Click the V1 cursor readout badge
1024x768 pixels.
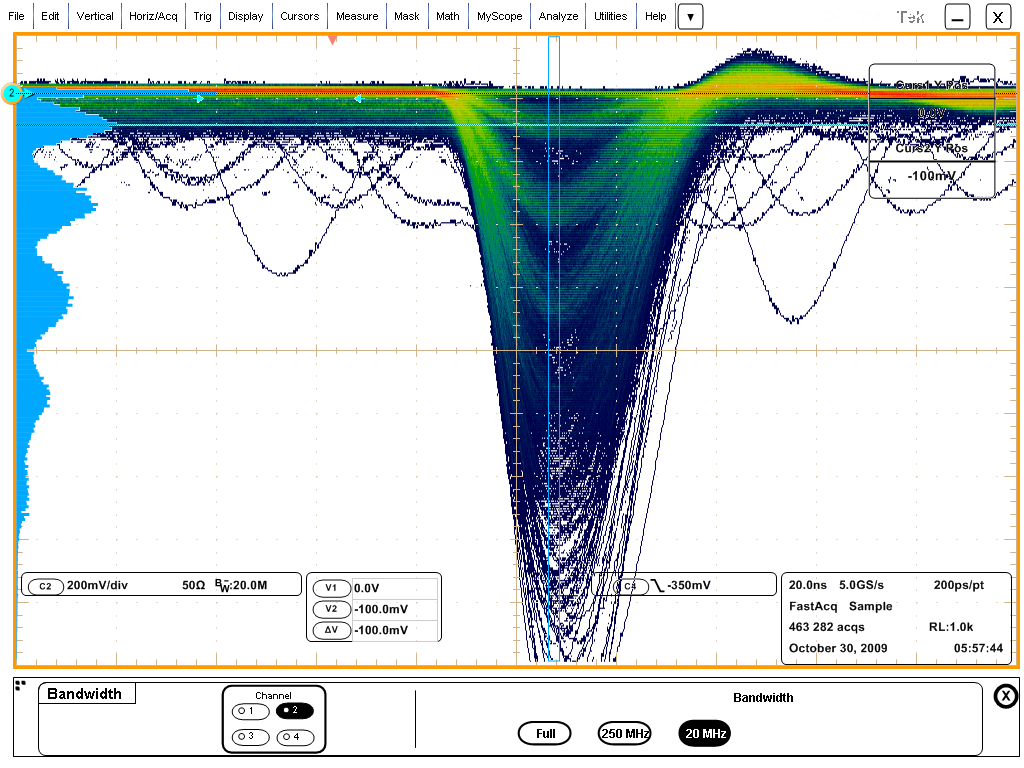pyautogui.click(x=331, y=589)
